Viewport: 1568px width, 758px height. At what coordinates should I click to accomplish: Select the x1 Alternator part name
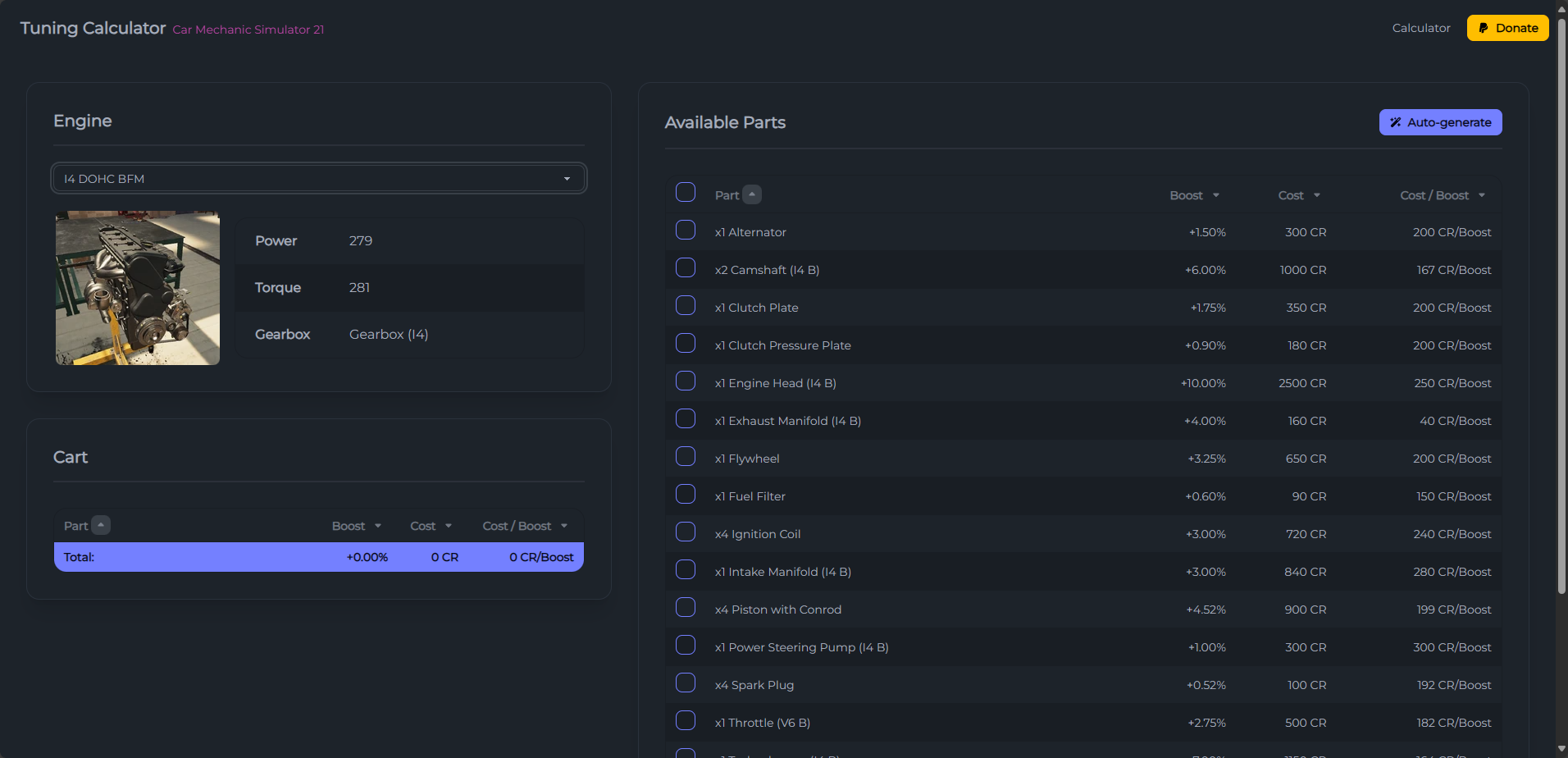[x=750, y=232]
